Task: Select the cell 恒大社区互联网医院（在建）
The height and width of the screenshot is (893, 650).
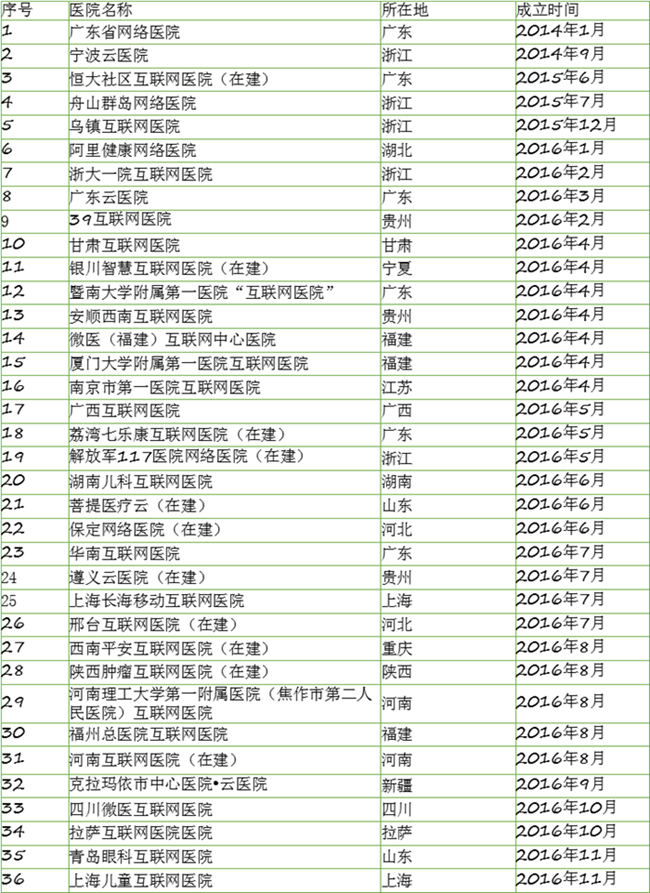Action: point(224,79)
